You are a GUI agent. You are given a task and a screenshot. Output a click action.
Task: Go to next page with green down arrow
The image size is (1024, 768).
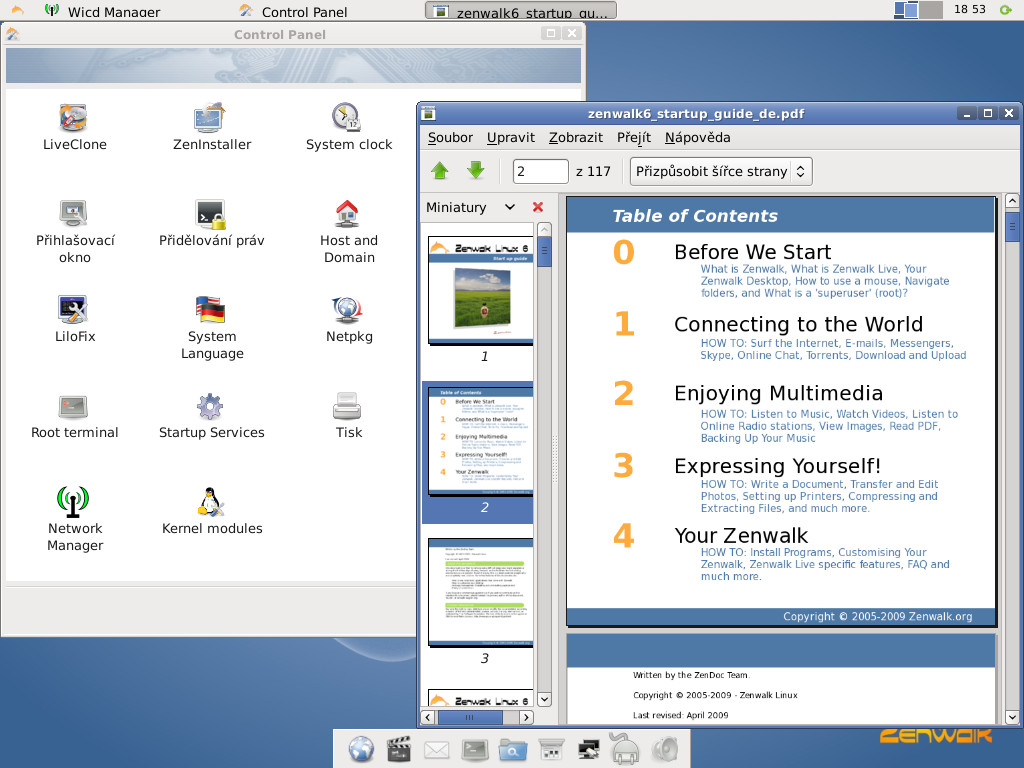476,171
